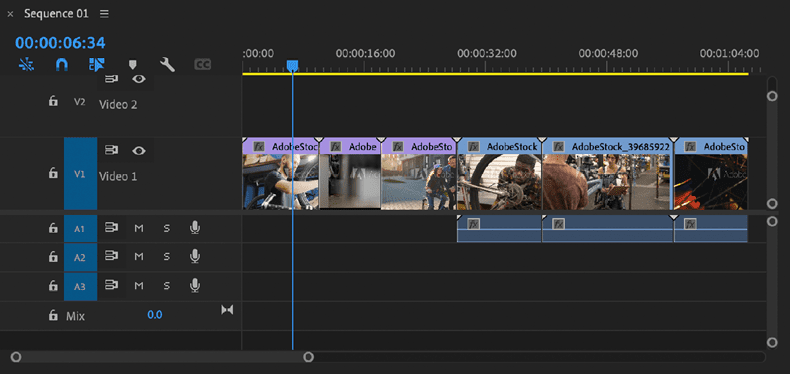Click fx badge on second A1 audio clip
The height and width of the screenshot is (374, 800).
[x=559, y=223]
